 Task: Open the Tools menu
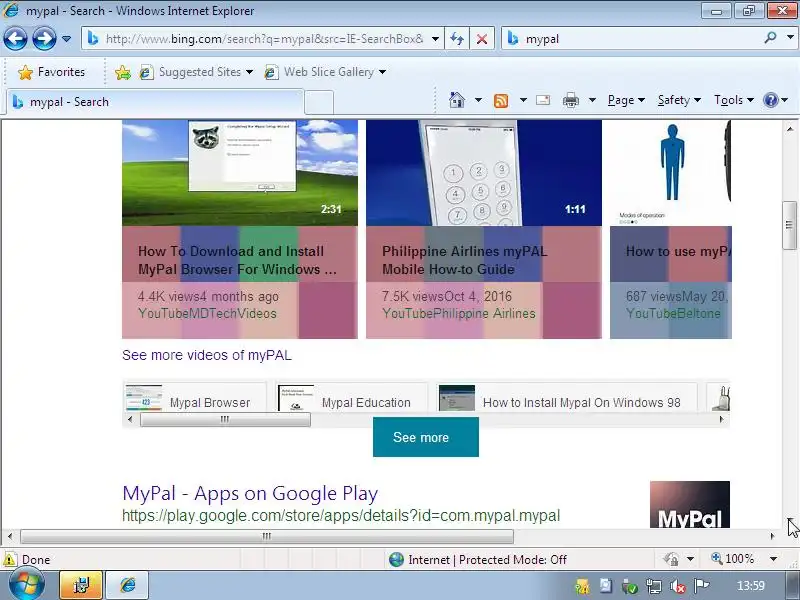[734, 100]
